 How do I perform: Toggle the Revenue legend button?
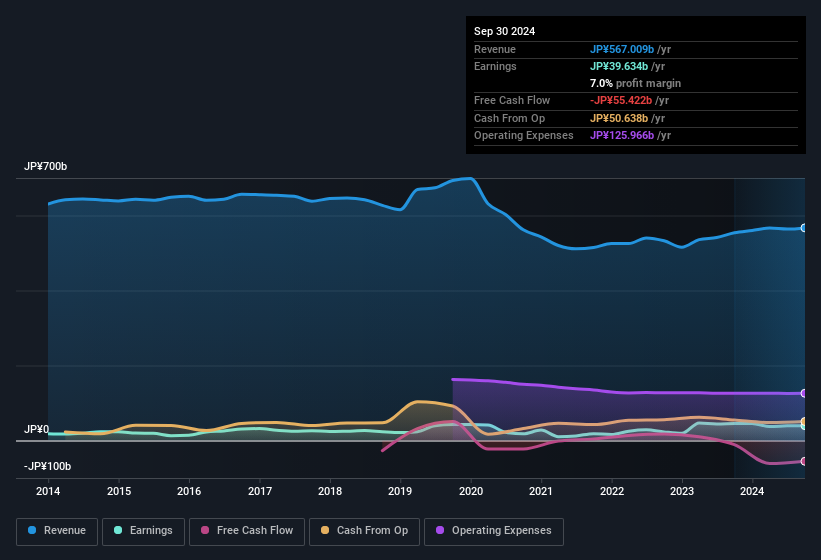(57, 530)
